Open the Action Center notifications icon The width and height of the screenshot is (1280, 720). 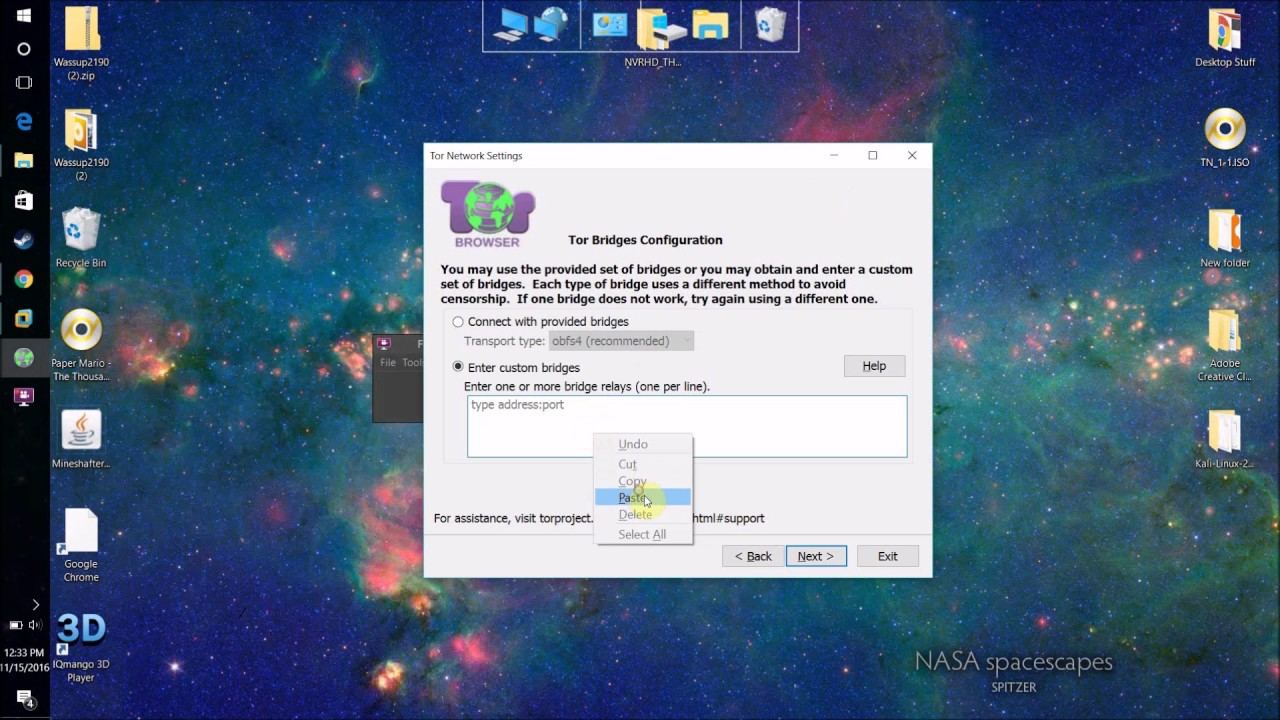[x=25, y=698]
